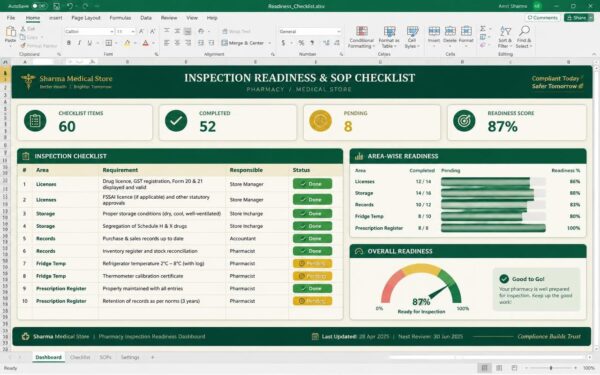
Task: Click the Decrease Decimal icon
Action: click(x=337, y=43)
